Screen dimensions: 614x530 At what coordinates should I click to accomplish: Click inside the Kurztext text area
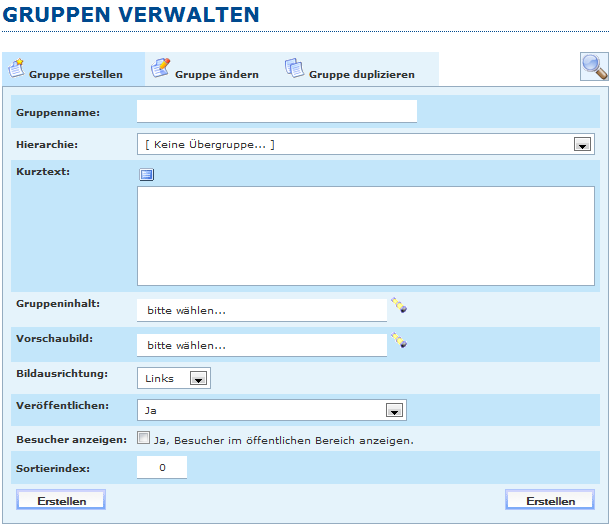pos(366,236)
